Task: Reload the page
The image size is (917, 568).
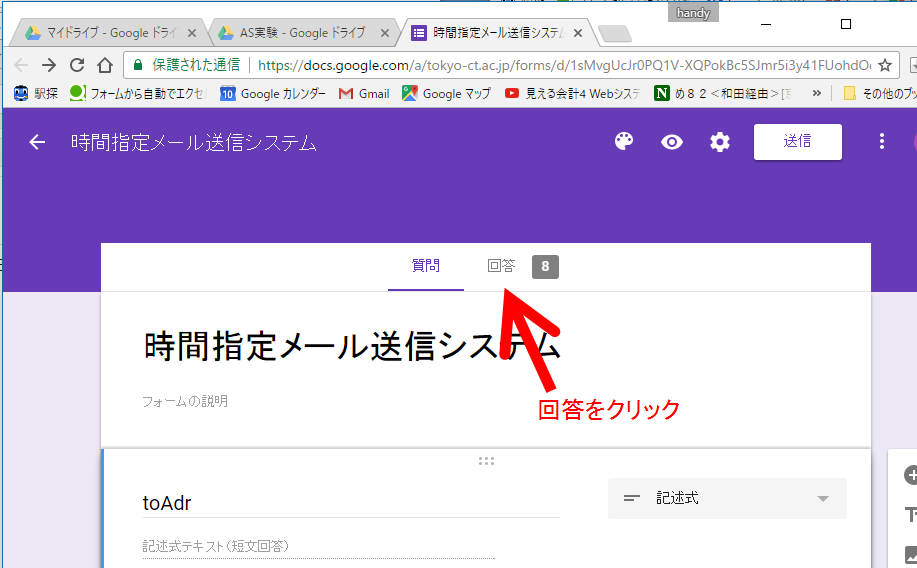Action: [x=77, y=65]
